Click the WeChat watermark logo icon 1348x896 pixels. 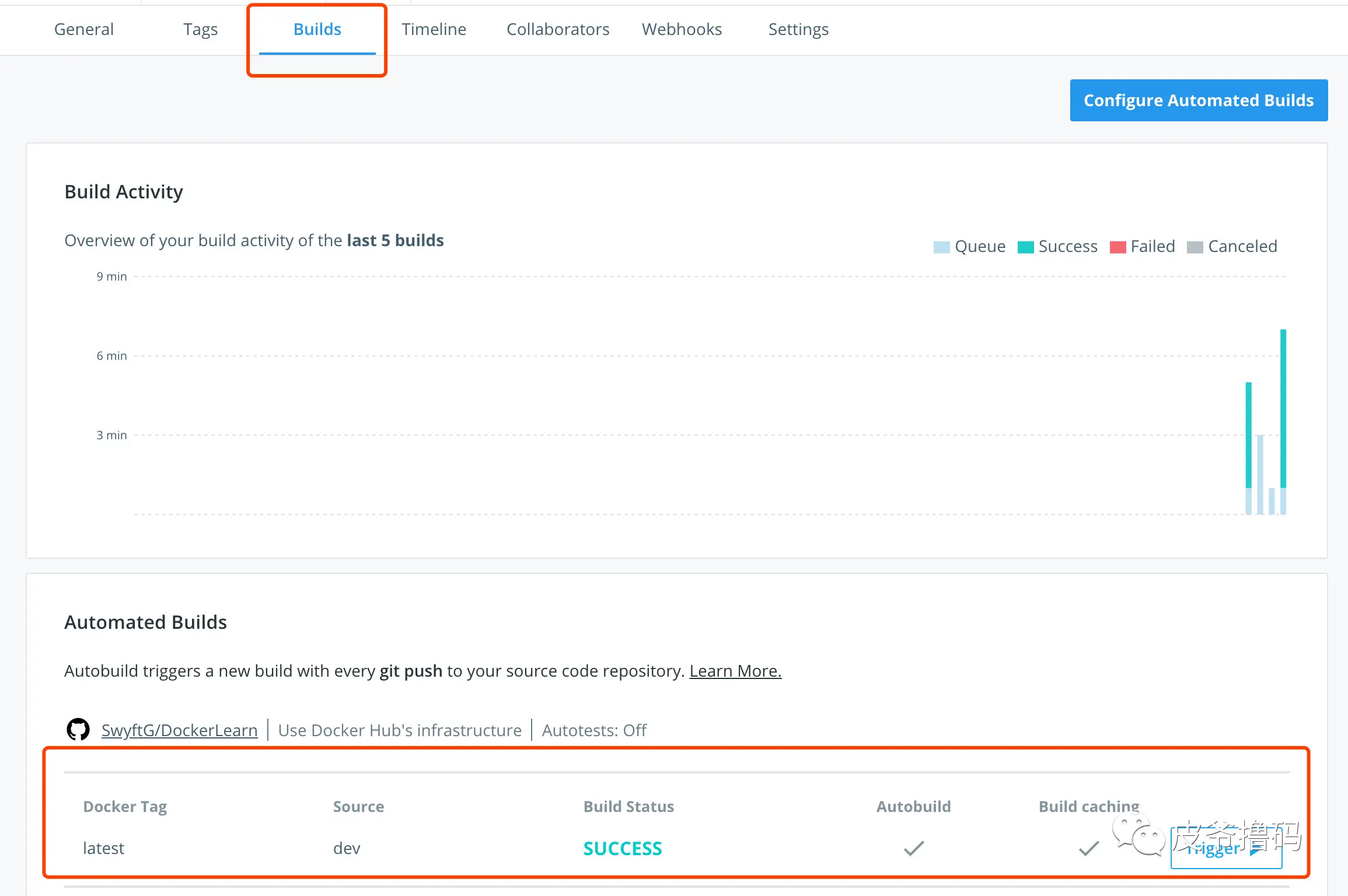(1138, 836)
